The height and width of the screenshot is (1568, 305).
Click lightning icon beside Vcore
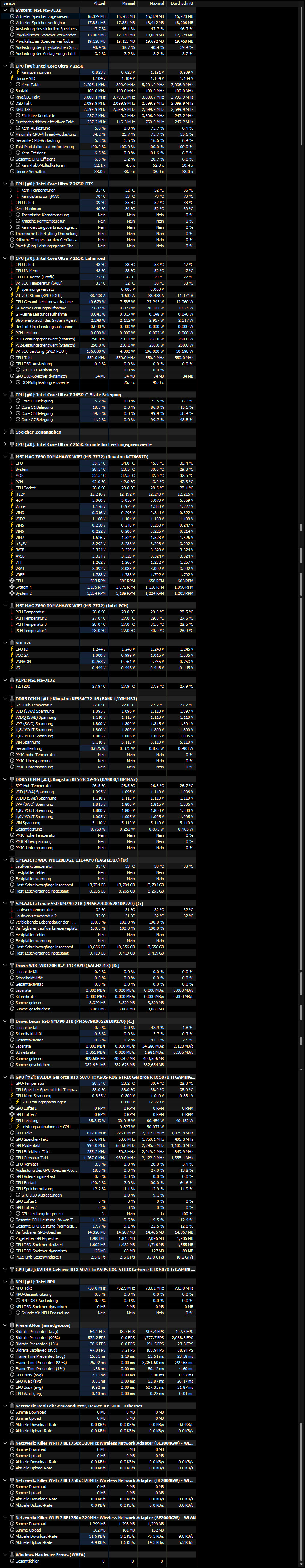12,506
